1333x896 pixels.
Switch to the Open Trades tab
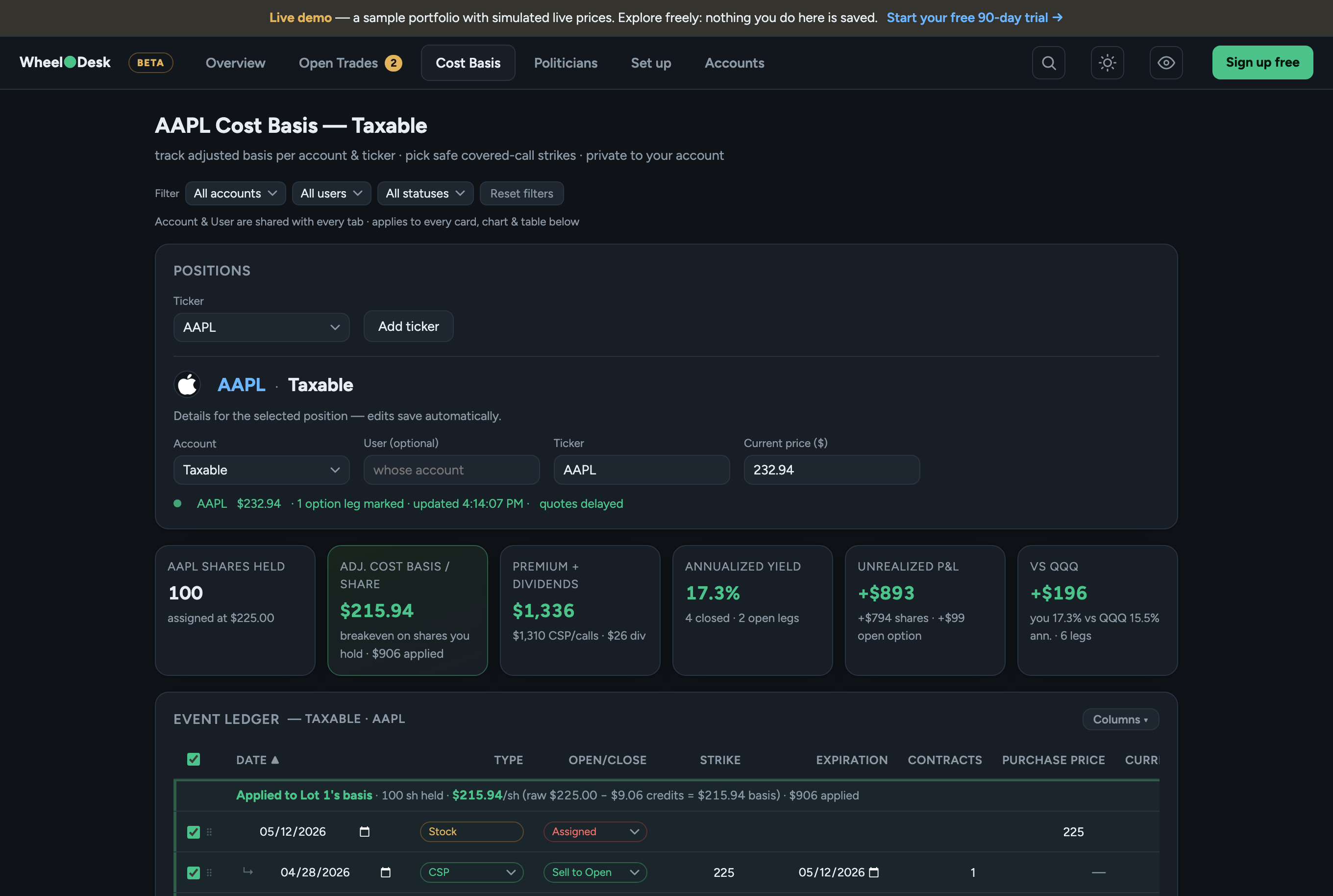click(350, 63)
